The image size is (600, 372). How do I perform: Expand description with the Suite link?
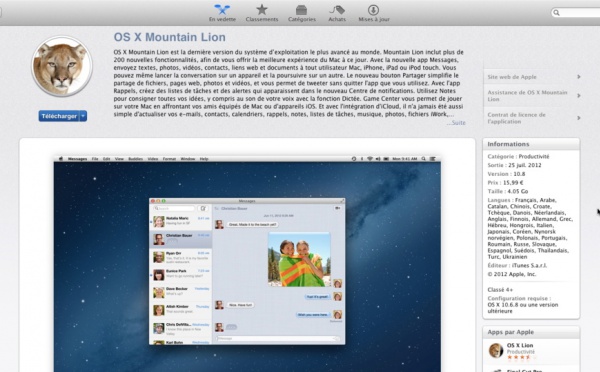tap(456, 122)
